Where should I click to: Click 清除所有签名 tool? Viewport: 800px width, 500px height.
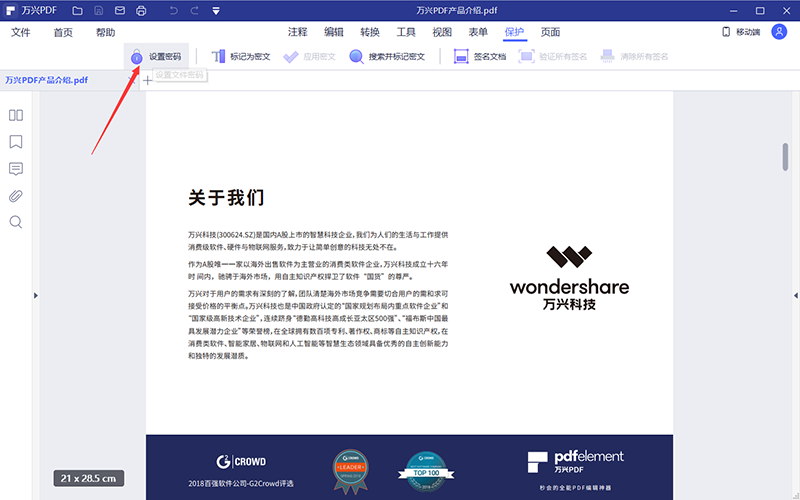click(634, 57)
